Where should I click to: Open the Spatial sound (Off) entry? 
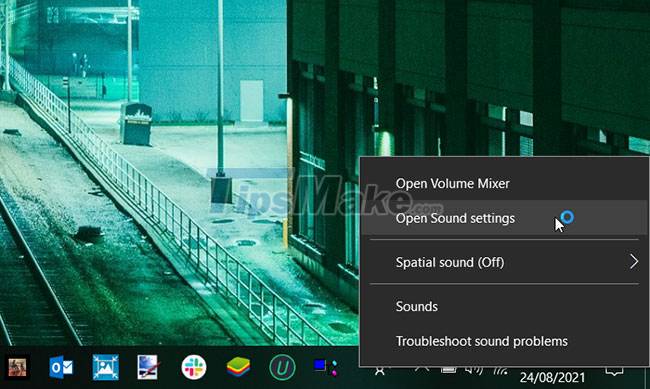tap(504, 262)
